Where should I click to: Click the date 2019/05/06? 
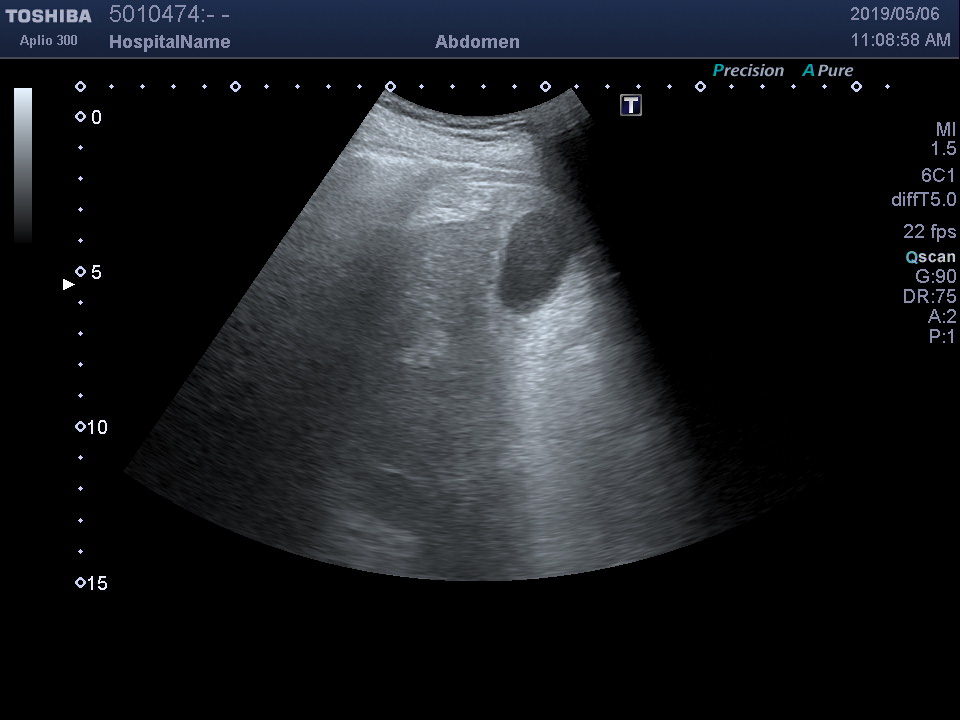point(894,14)
